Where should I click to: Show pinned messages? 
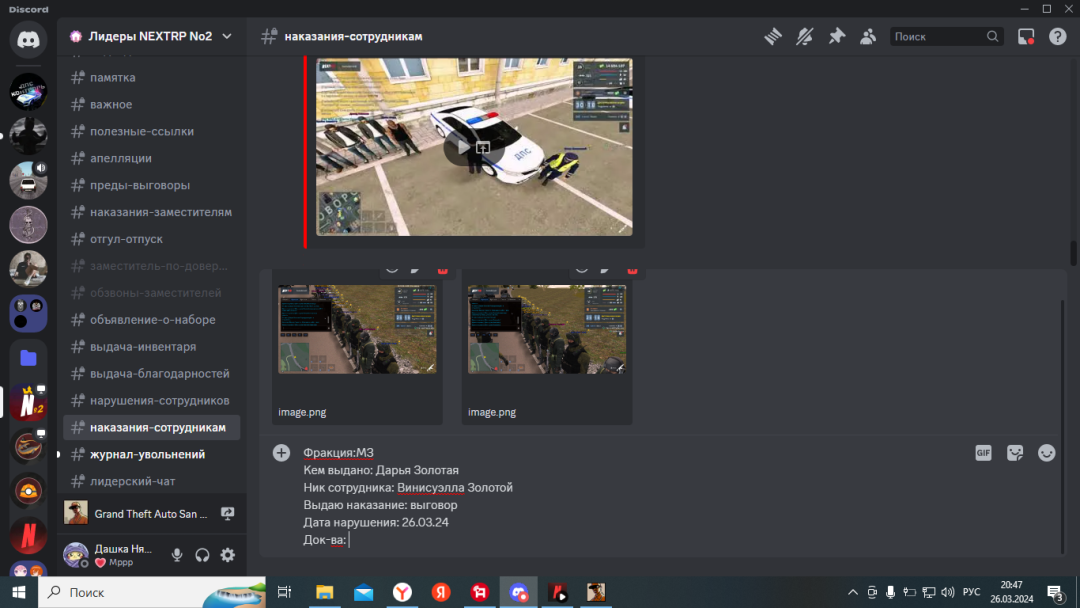coord(836,36)
